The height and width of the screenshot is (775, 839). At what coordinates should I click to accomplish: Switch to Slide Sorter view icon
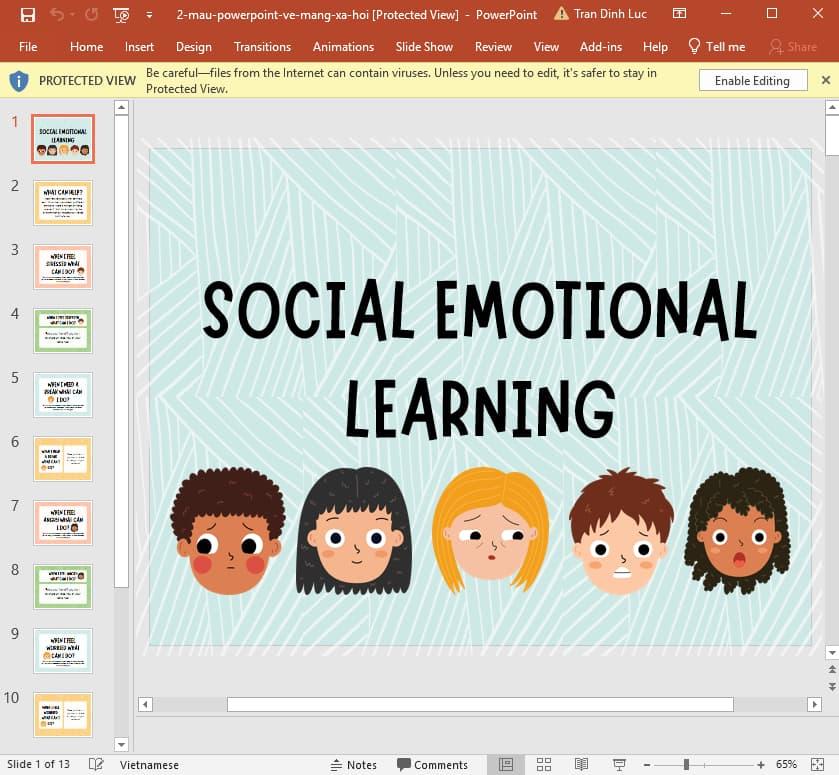point(543,764)
